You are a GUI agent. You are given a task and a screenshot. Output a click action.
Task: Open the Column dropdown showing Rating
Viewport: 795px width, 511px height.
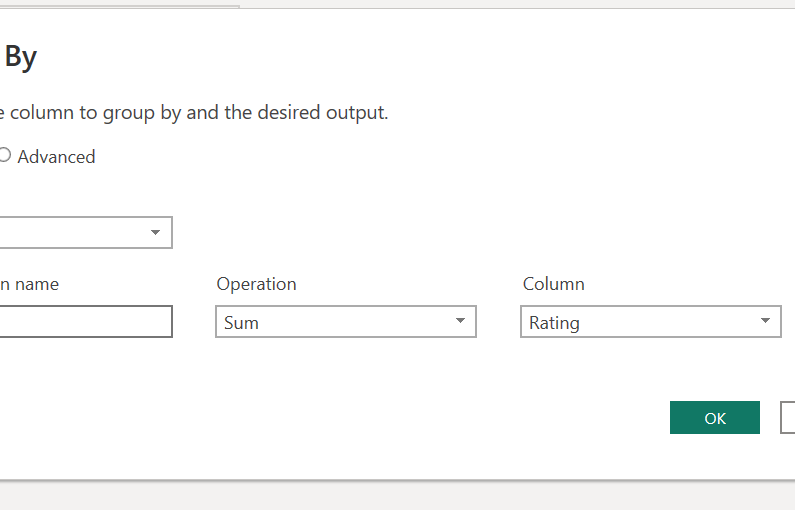(651, 321)
